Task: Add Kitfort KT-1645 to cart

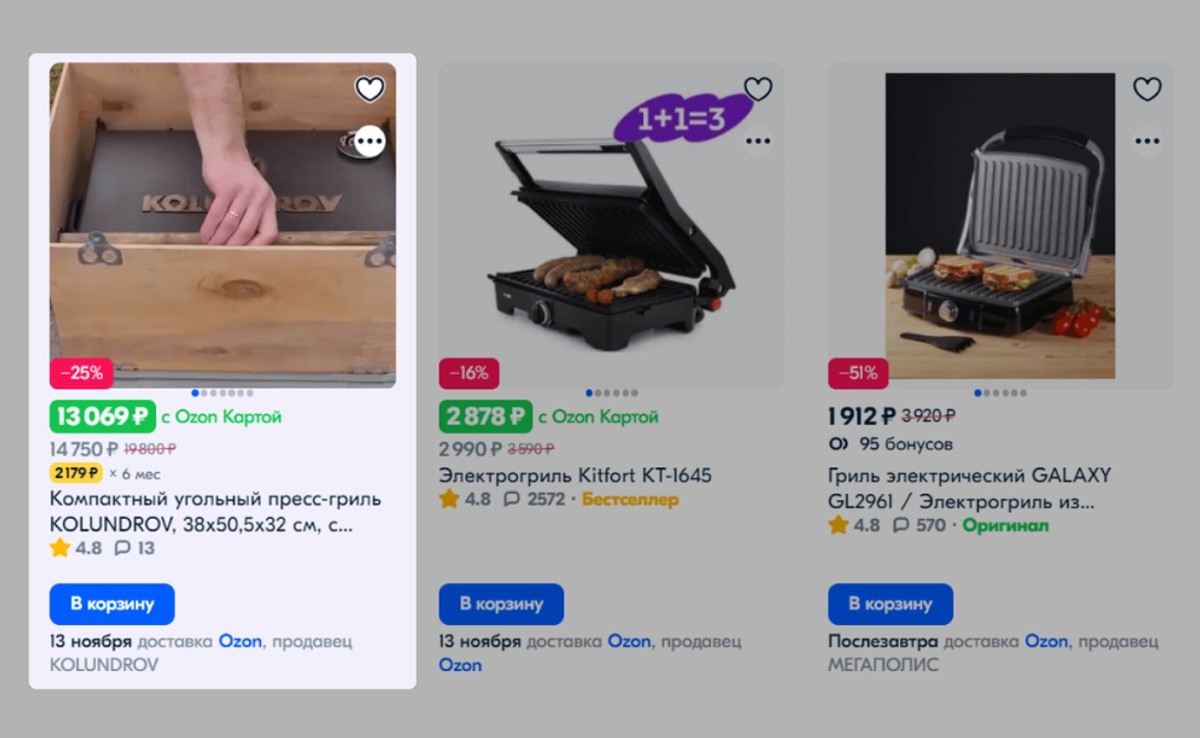Action: point(501,604)
